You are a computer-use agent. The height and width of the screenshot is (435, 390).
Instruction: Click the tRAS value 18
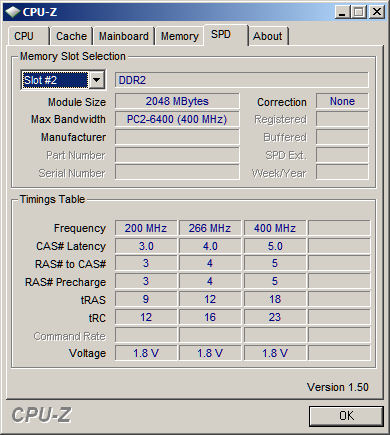point(275,299)
